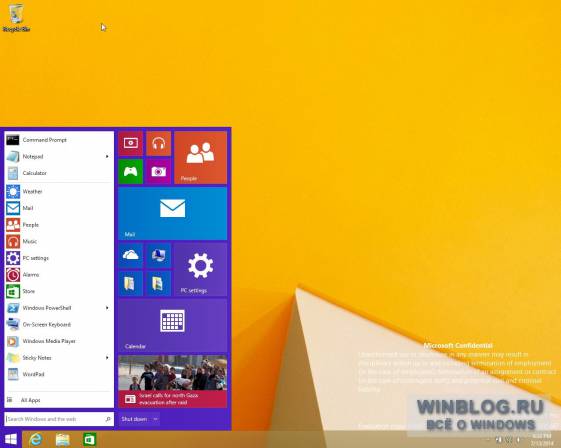The width and height of the screenshot is (561, 448).
Task: Open Music app in Start list
Action: (x=59, y=241)
